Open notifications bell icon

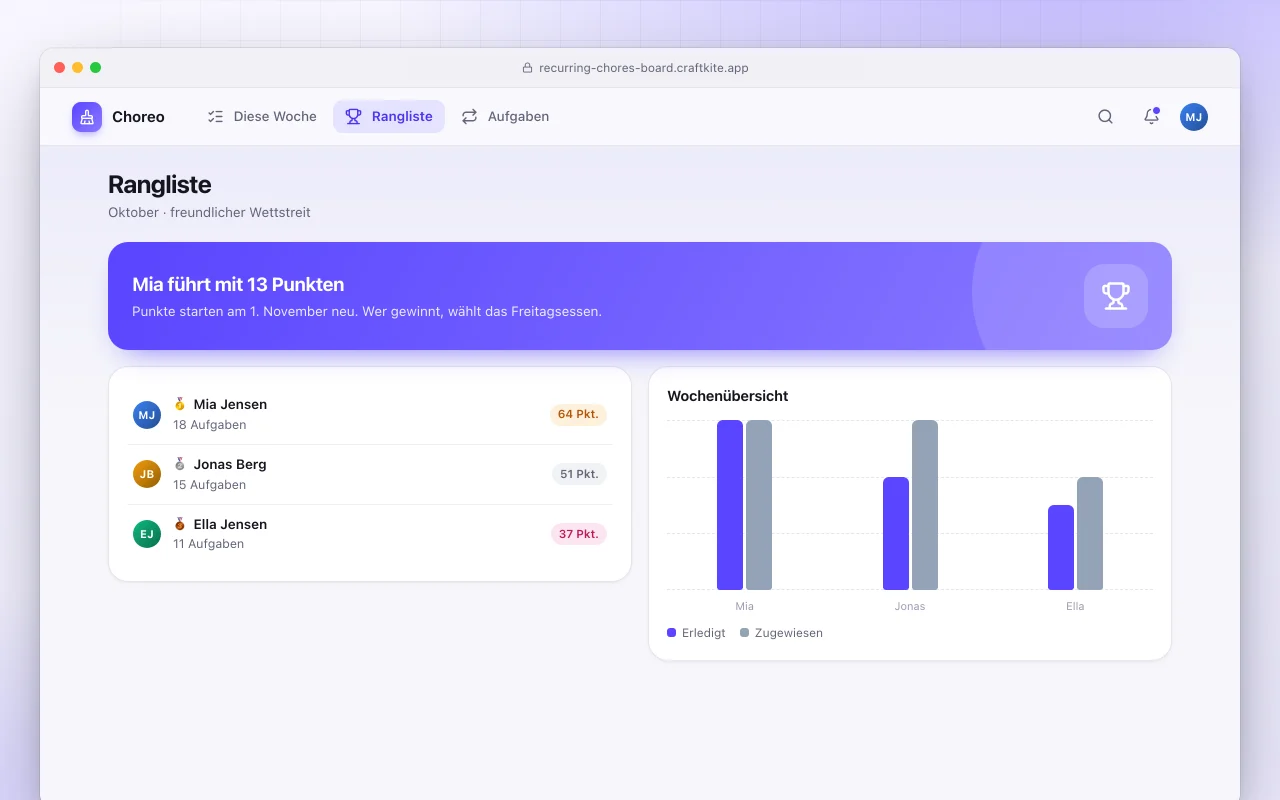point(1151,117)
